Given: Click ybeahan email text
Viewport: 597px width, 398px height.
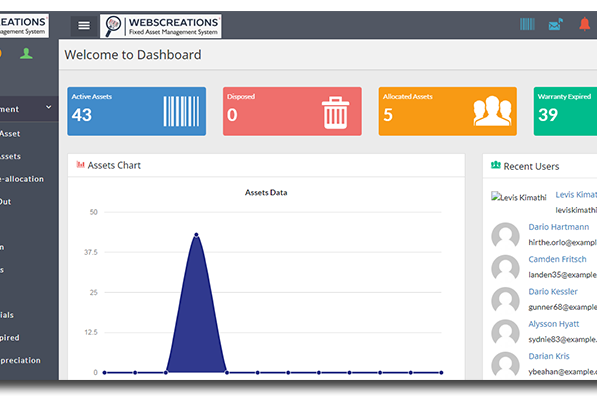Looking at the screenshot, I should 563,372.
